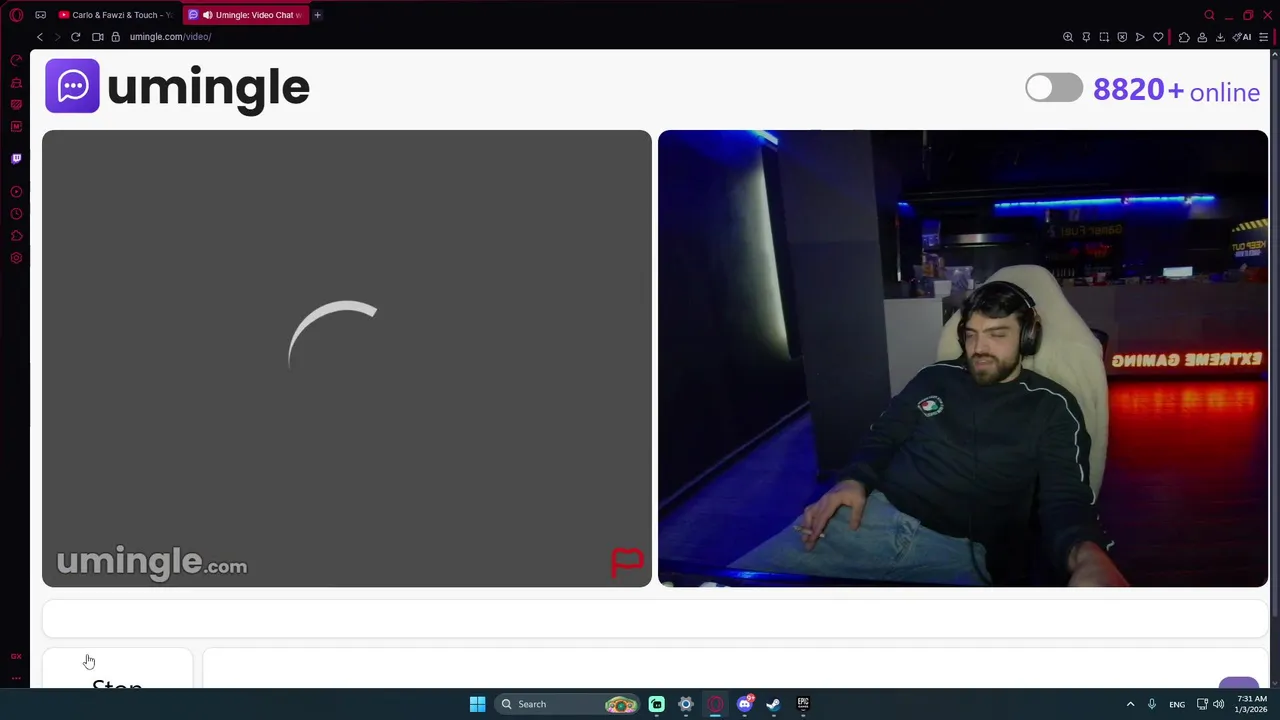This screenshot has height=720, width=1280.
Task: Take a snapshot of the page
Action: tap(1104, 37)
